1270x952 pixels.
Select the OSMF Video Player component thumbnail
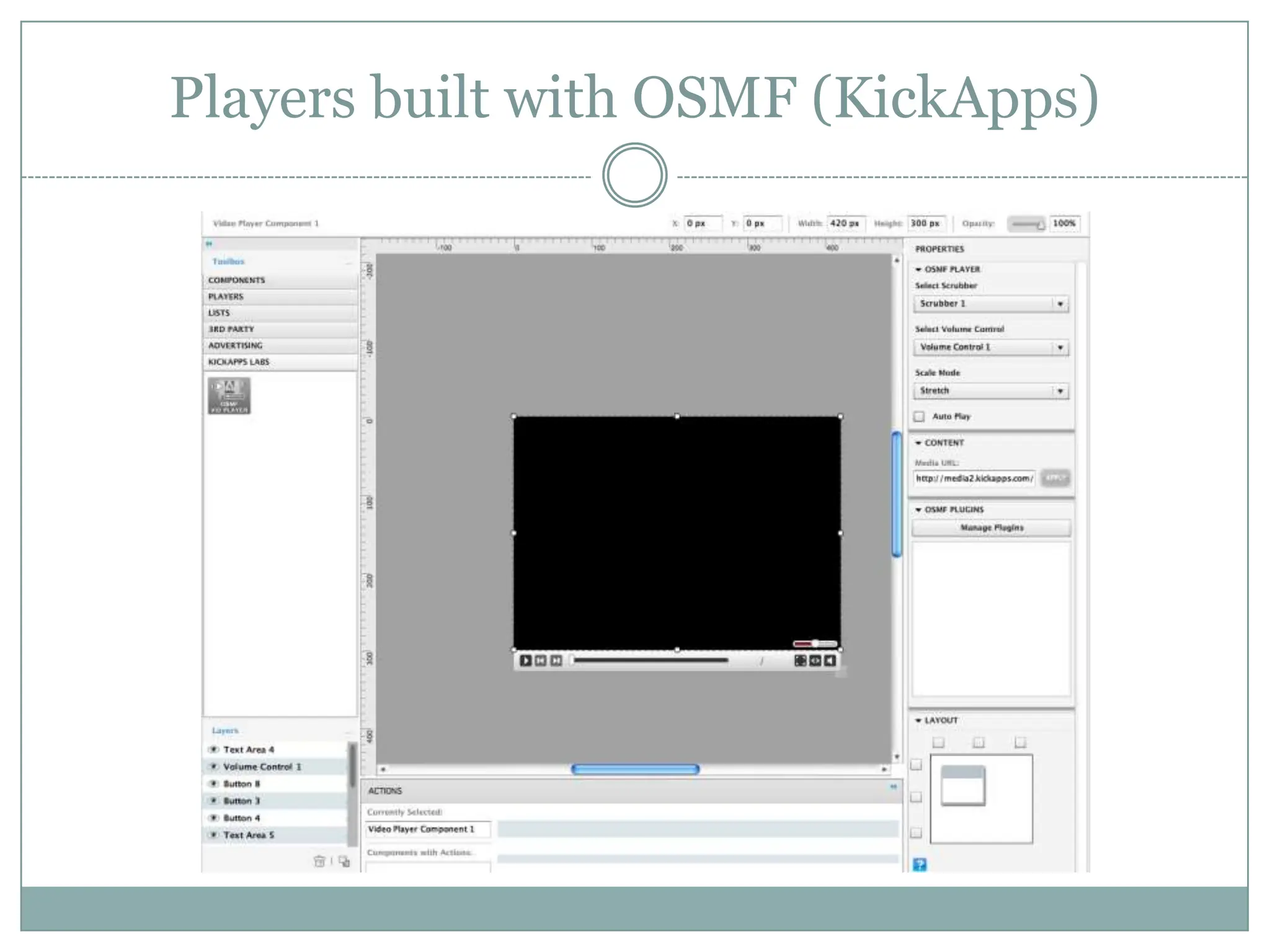point(229,396)
